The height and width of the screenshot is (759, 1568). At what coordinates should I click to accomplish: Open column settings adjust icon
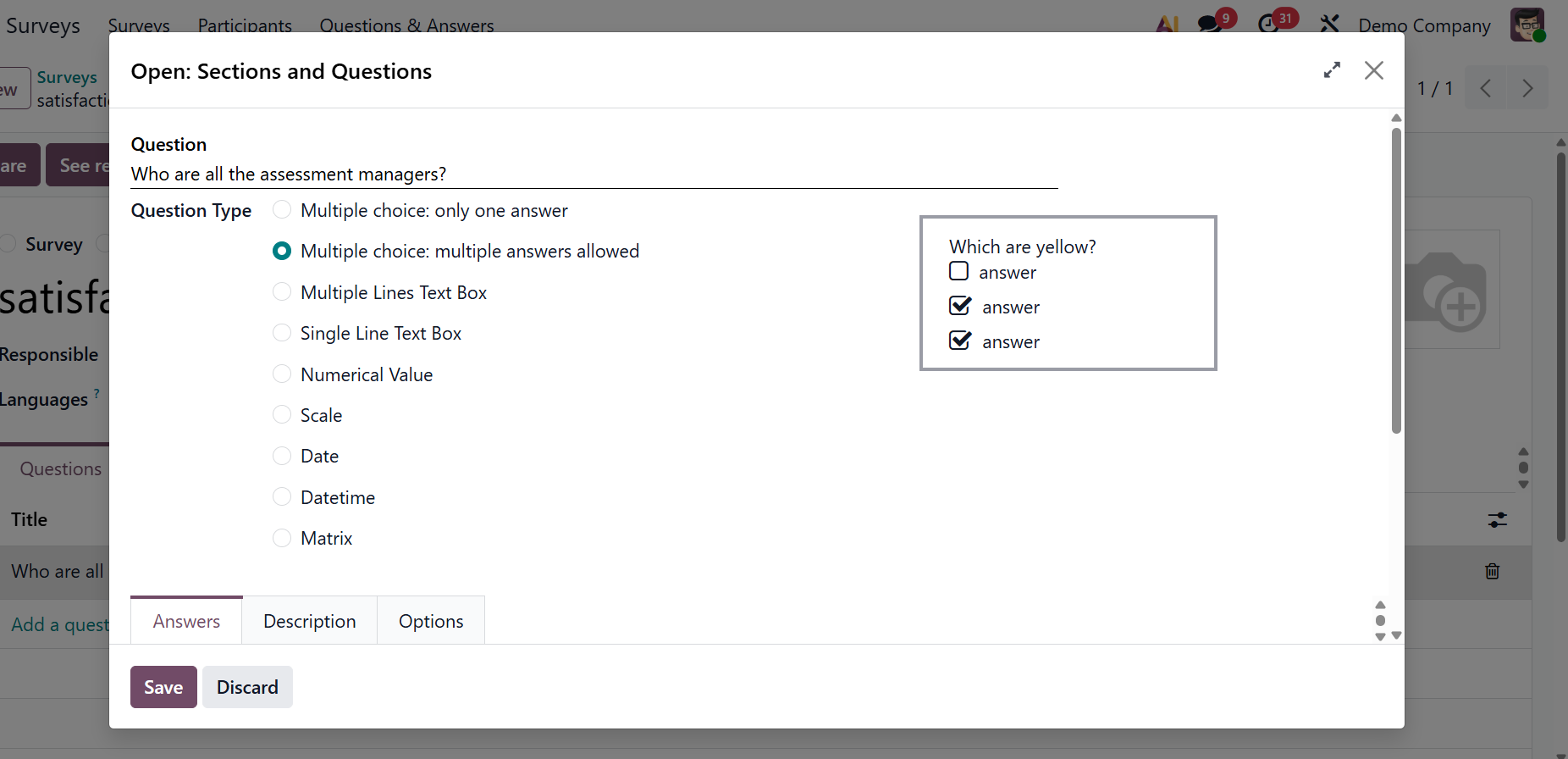coord(1497,519)
